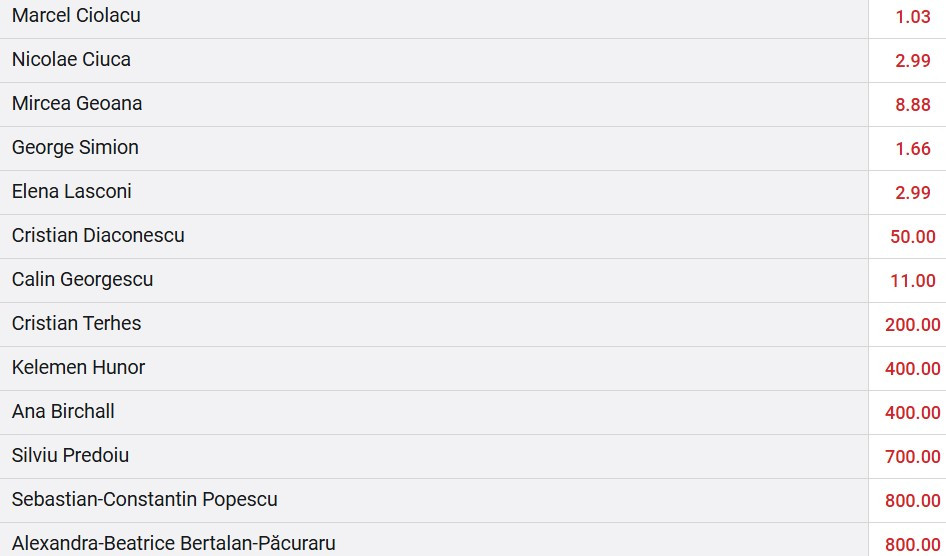Image resolution: width=946 pixels, height=556 pixels.
Task: Select Sebastian-Constantin Popescu's 800.00 odds
Action: click(912, 501)
